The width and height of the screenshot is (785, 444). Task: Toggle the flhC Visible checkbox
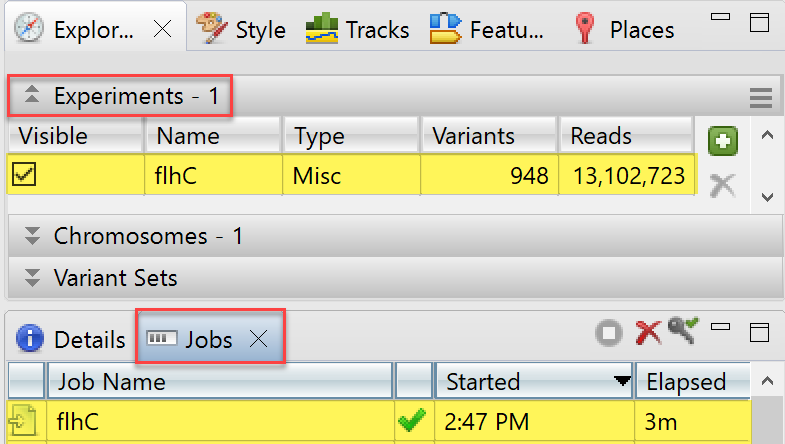coord(24,176)
